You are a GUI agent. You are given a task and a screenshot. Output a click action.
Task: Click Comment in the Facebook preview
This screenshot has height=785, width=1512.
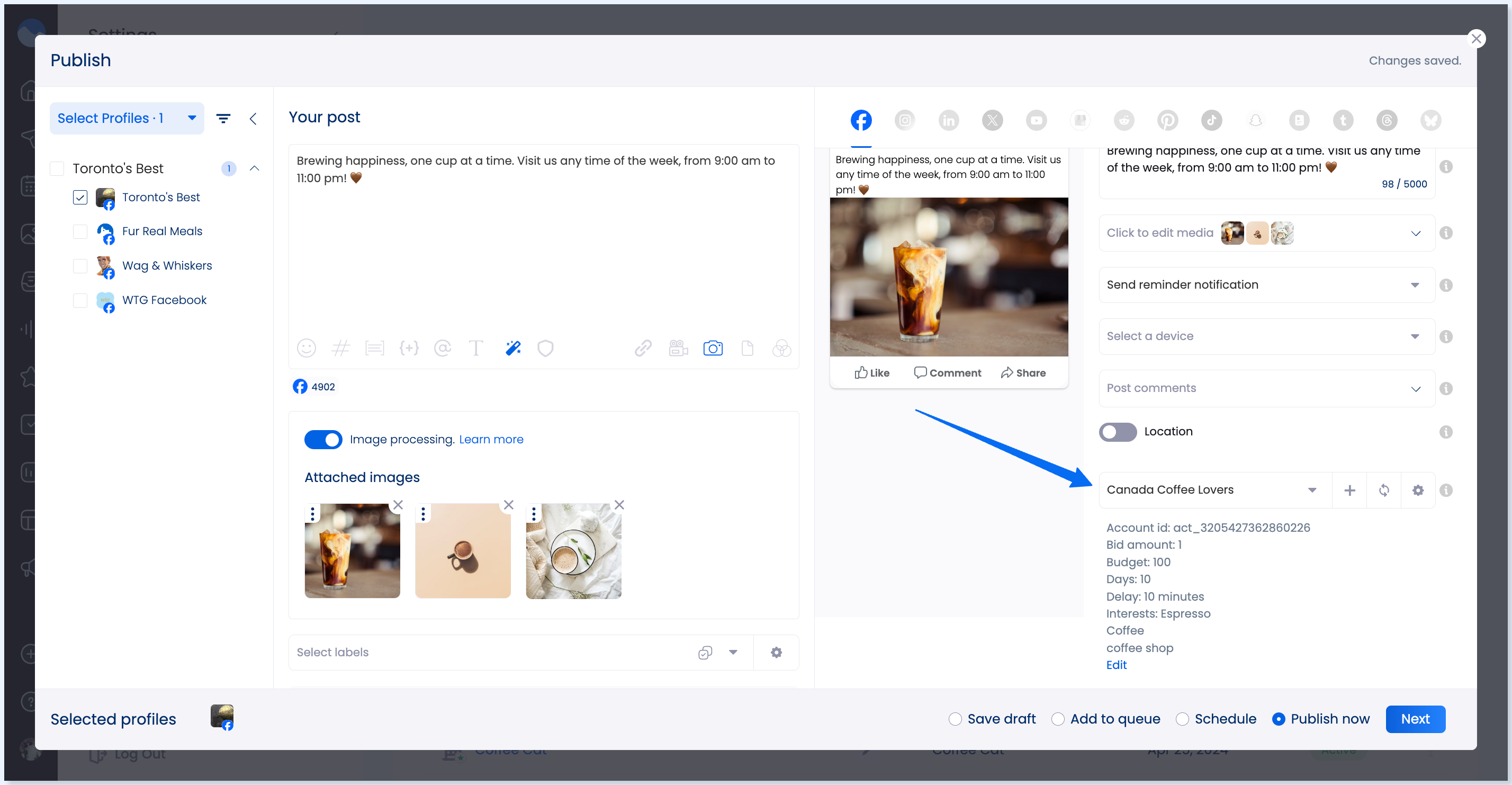click(x=947, y=373)
